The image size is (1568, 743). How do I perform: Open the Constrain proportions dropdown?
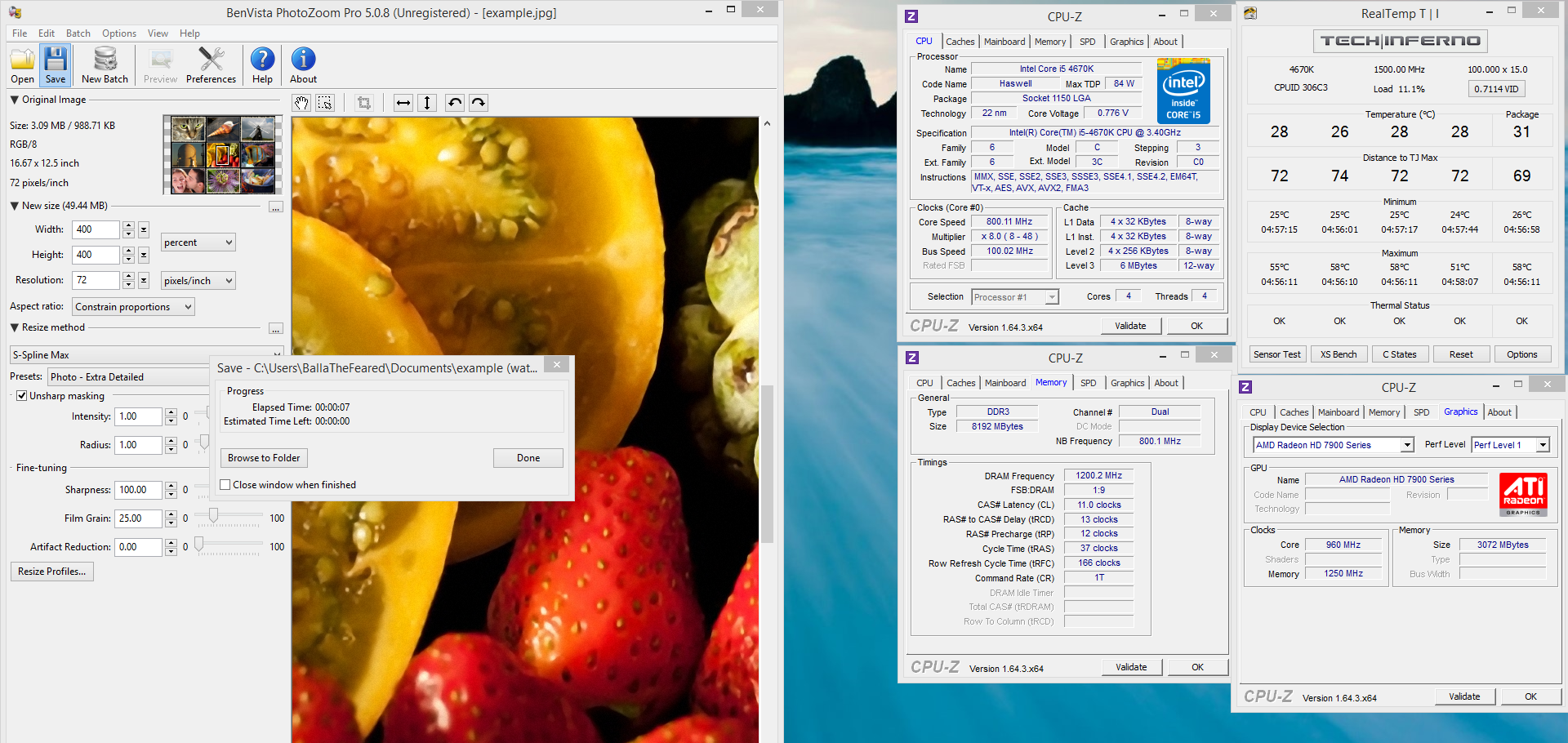(x=134, y=307)
